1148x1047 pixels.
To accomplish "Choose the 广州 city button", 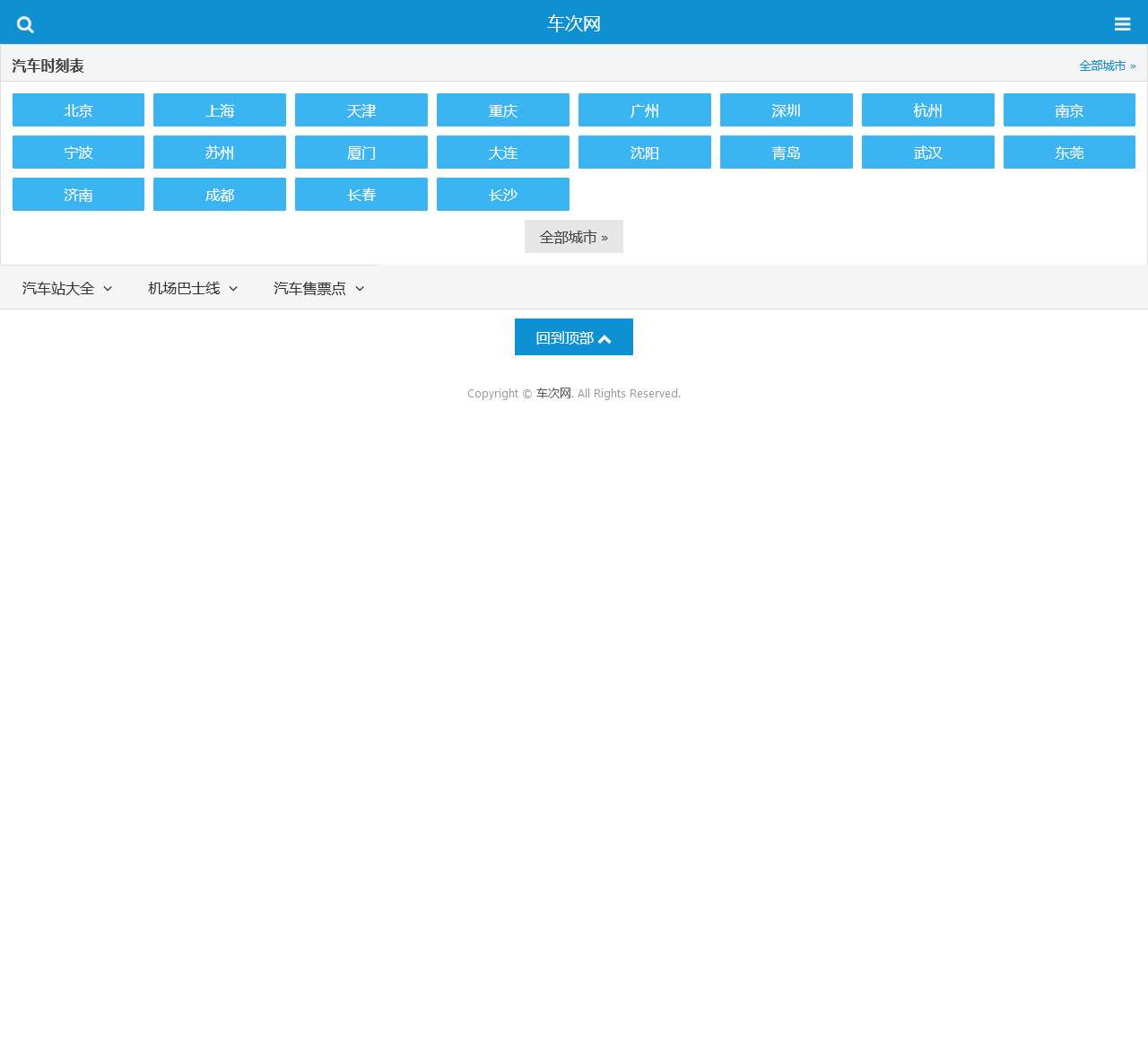I will 645,110.
